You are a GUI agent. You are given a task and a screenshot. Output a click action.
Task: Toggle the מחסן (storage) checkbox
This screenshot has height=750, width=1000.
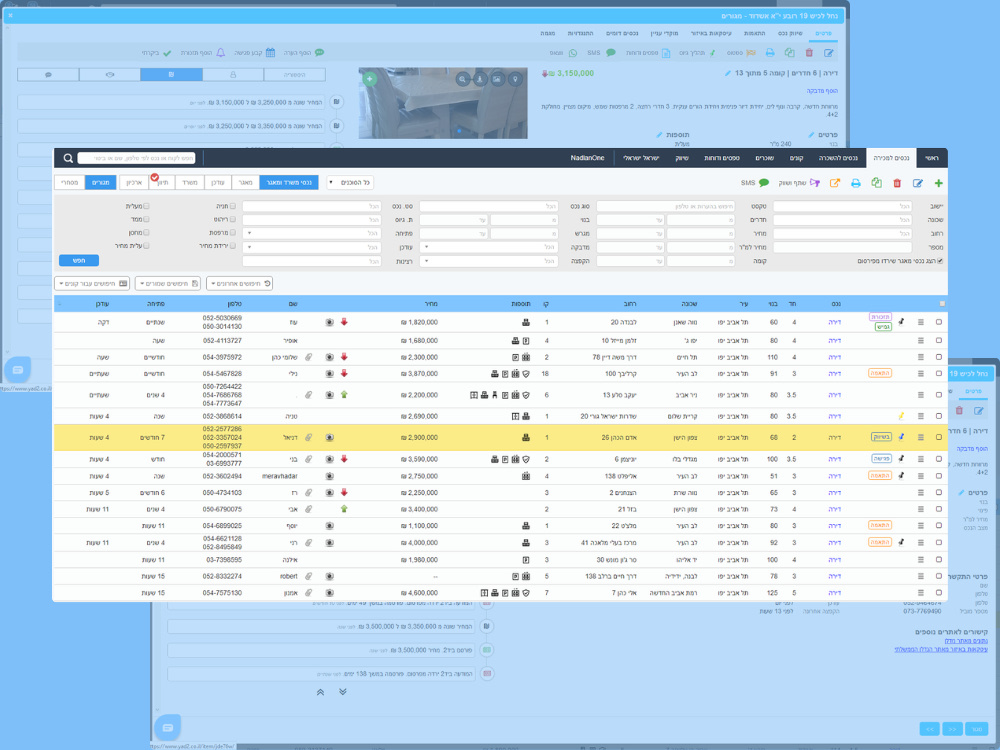[x=147, y=233]
